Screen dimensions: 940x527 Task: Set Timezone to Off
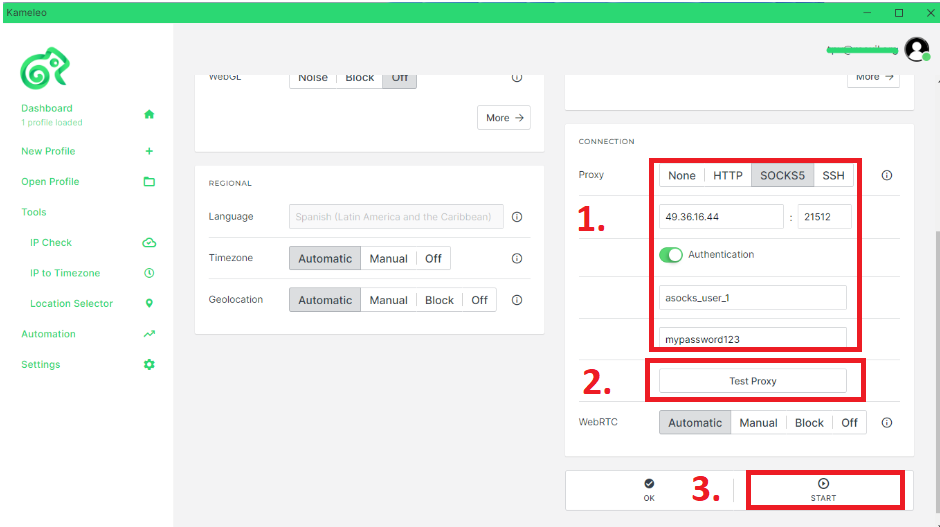[x=433, y=258]
